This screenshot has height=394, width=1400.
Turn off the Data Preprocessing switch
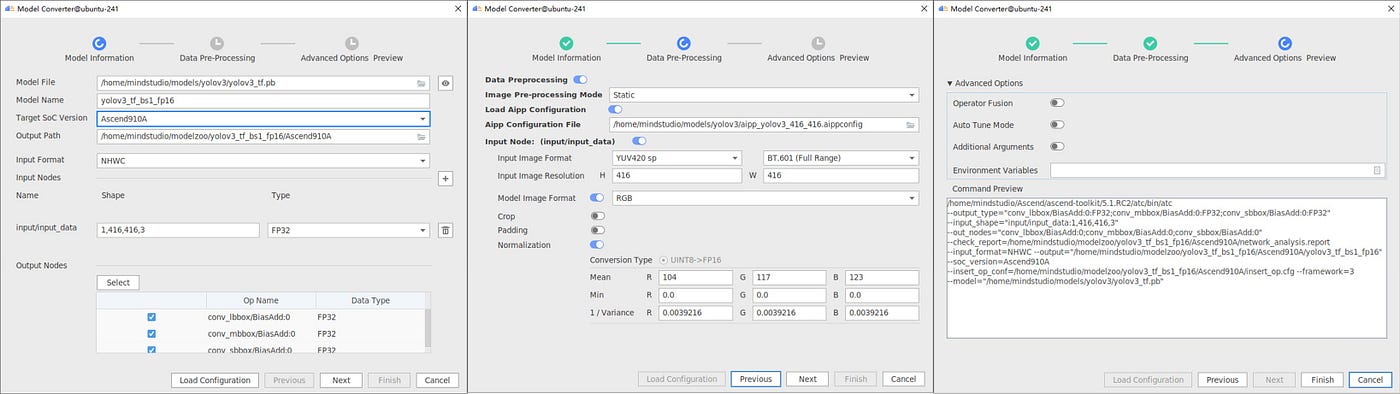(581, 80)
